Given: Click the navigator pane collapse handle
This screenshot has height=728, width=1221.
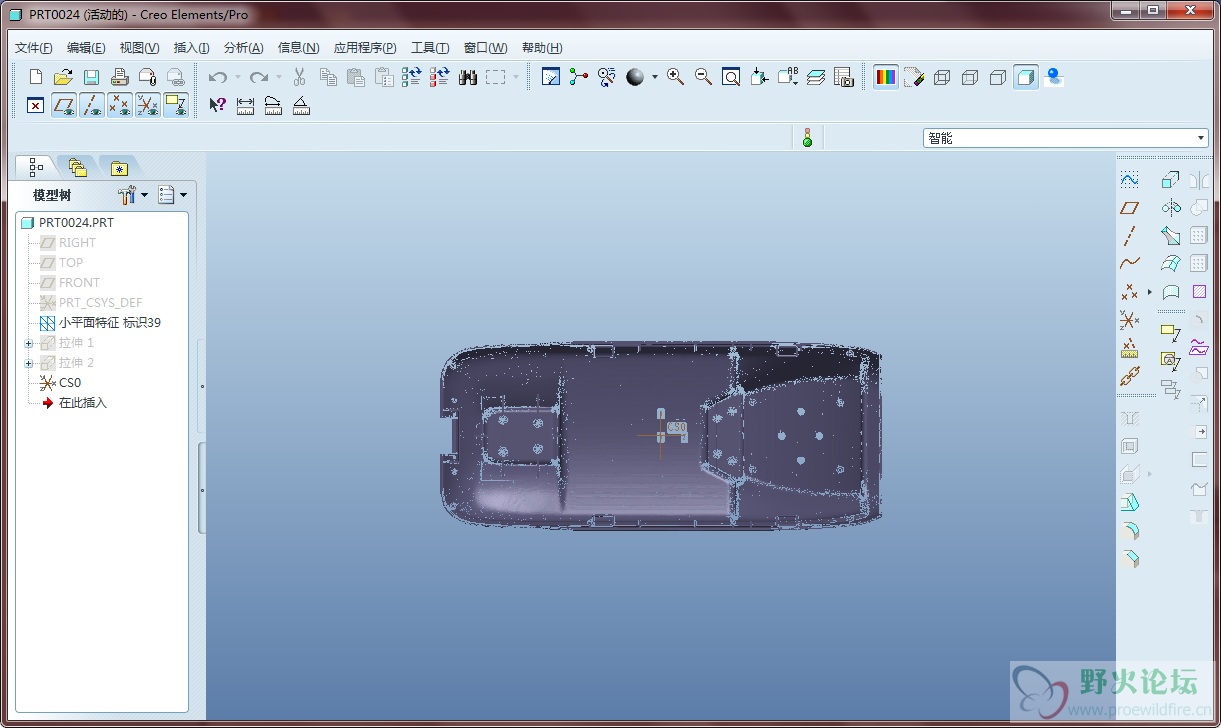Looking at the screenshot, I should tap(202, 489).
